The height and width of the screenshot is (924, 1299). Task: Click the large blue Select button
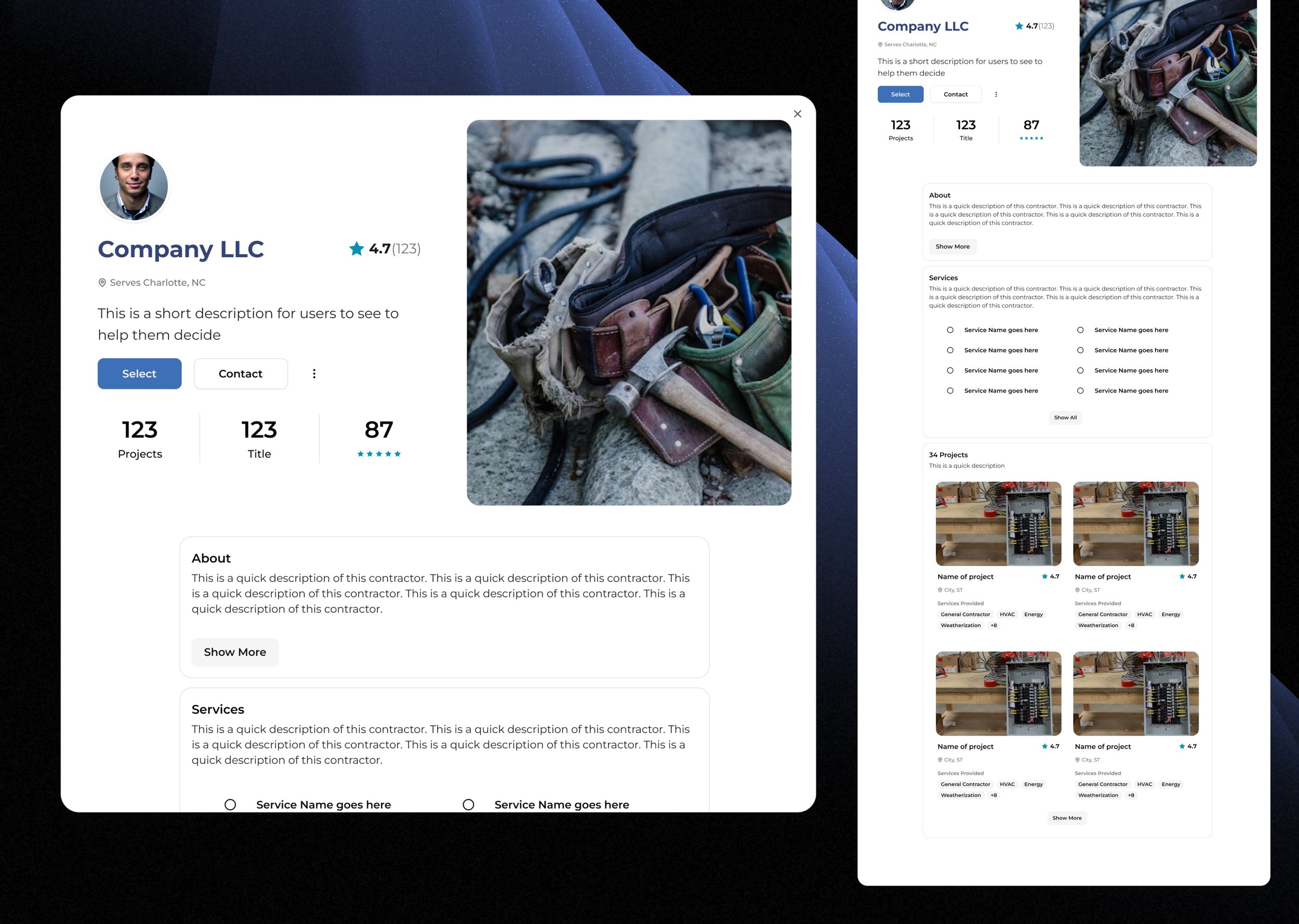pos(139,374)
